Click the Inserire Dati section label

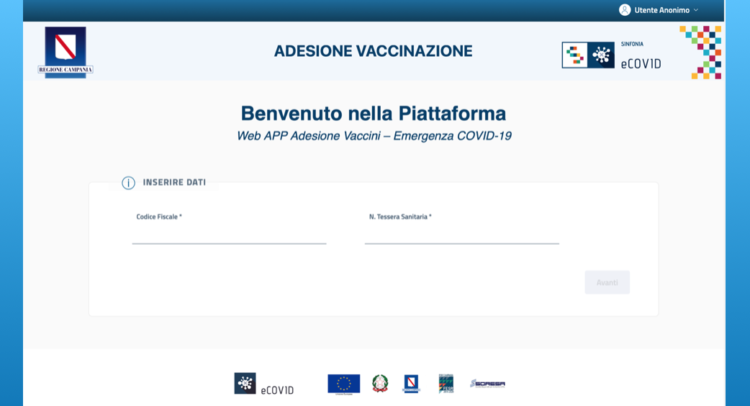(174, 183)
